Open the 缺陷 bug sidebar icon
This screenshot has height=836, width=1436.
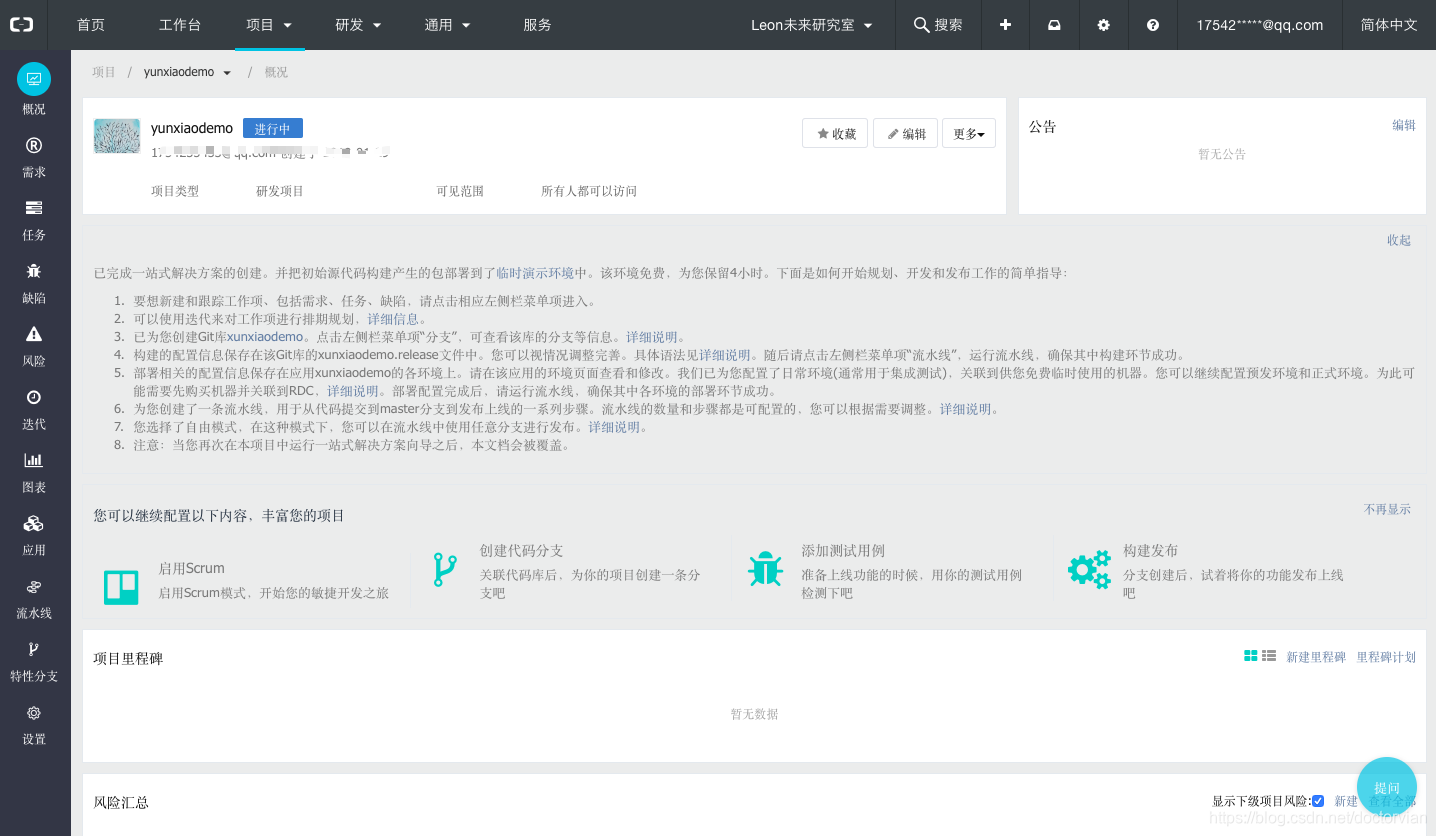(34, 271)
